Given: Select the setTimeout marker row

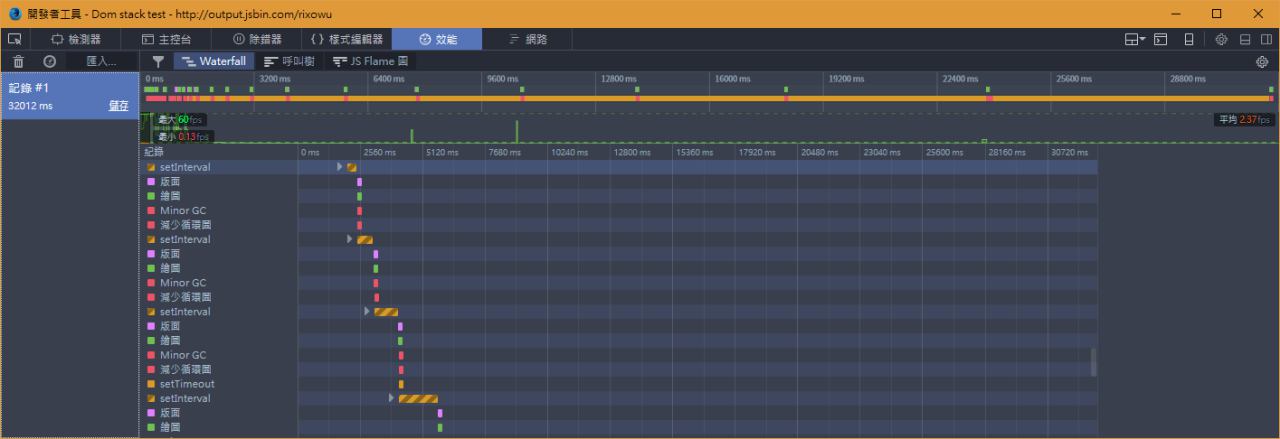Looking at the screenshot, I should [186, 384].
